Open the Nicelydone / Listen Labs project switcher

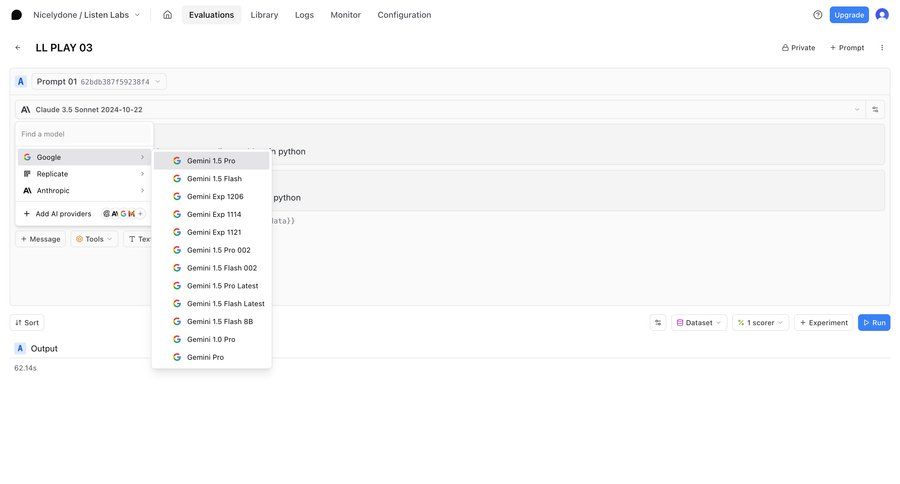pyautogui.click(x=86, y=15)
